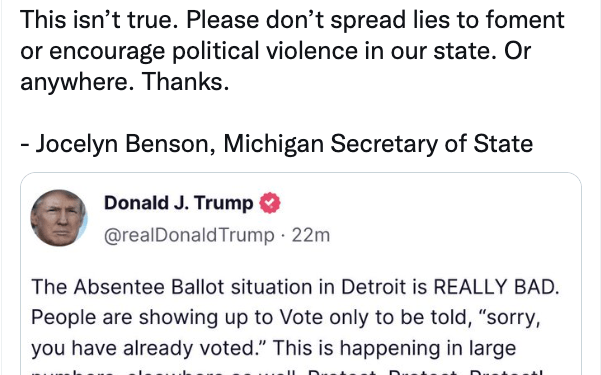601x375 pixels.
Task: Click the phrase "you have already voted"
Action: (x=149, y=348)
